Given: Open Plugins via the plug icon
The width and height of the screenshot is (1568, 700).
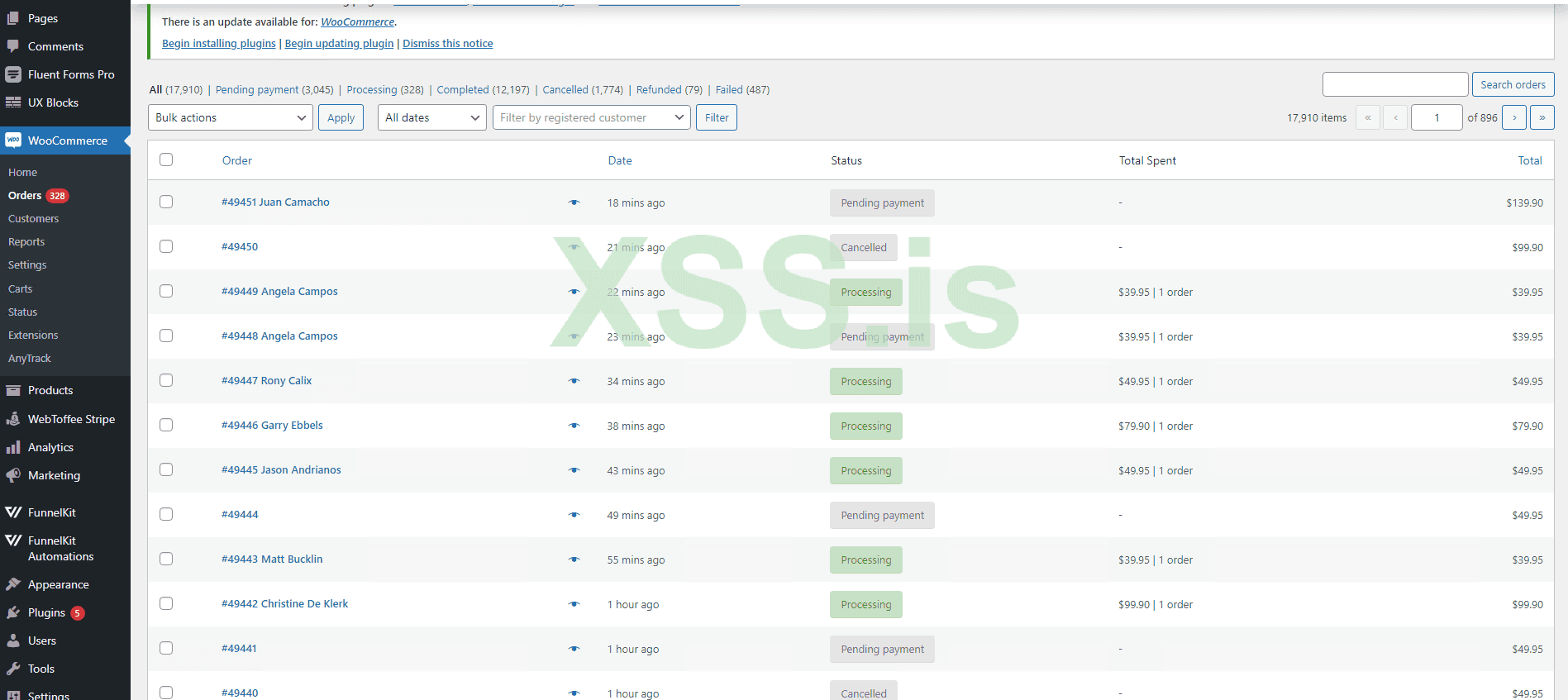Looking at the screenshot, I should pyautogui.click(x=13, y=612).
